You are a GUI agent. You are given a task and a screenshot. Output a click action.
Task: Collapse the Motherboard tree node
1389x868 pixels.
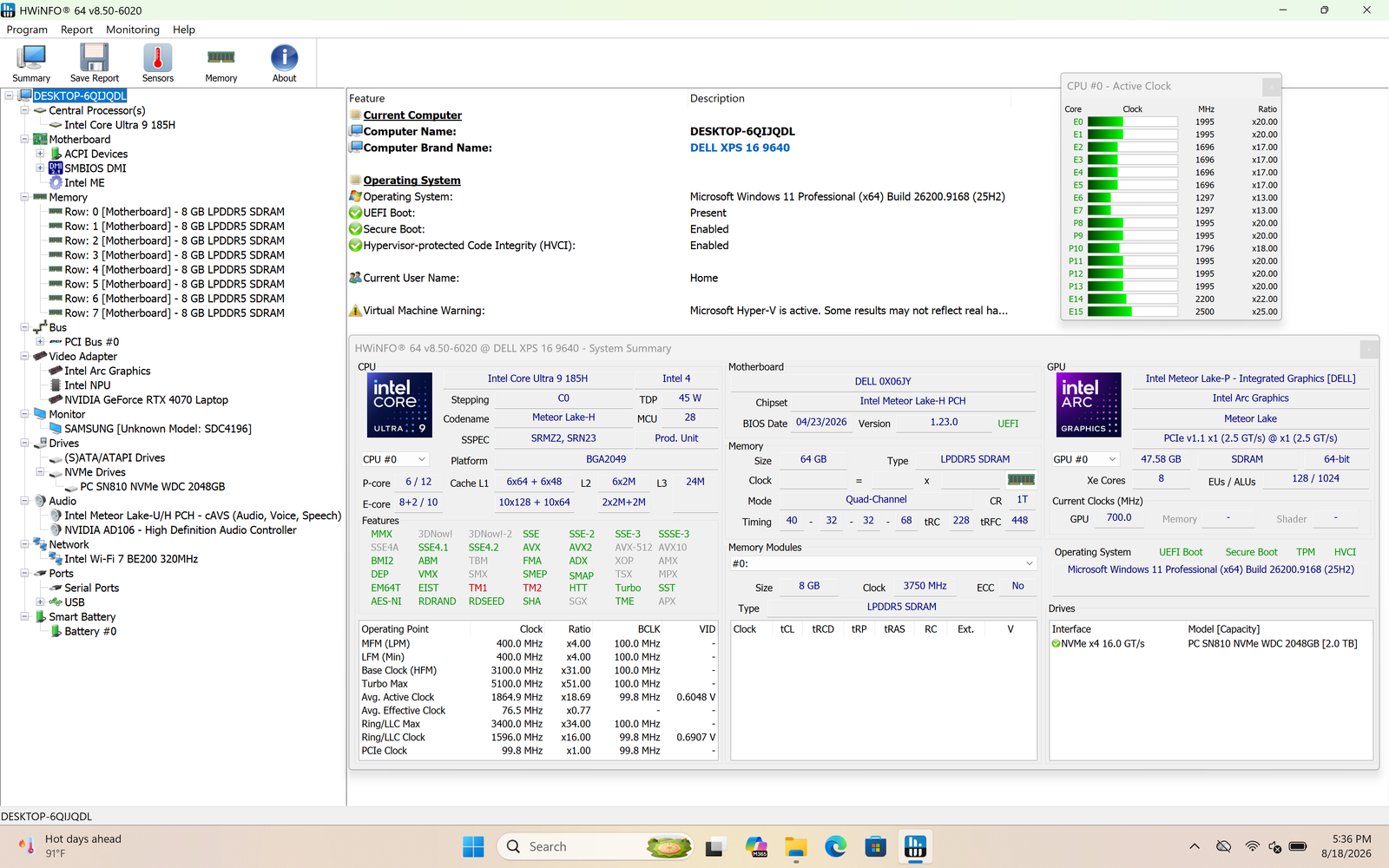click(24, 140)
